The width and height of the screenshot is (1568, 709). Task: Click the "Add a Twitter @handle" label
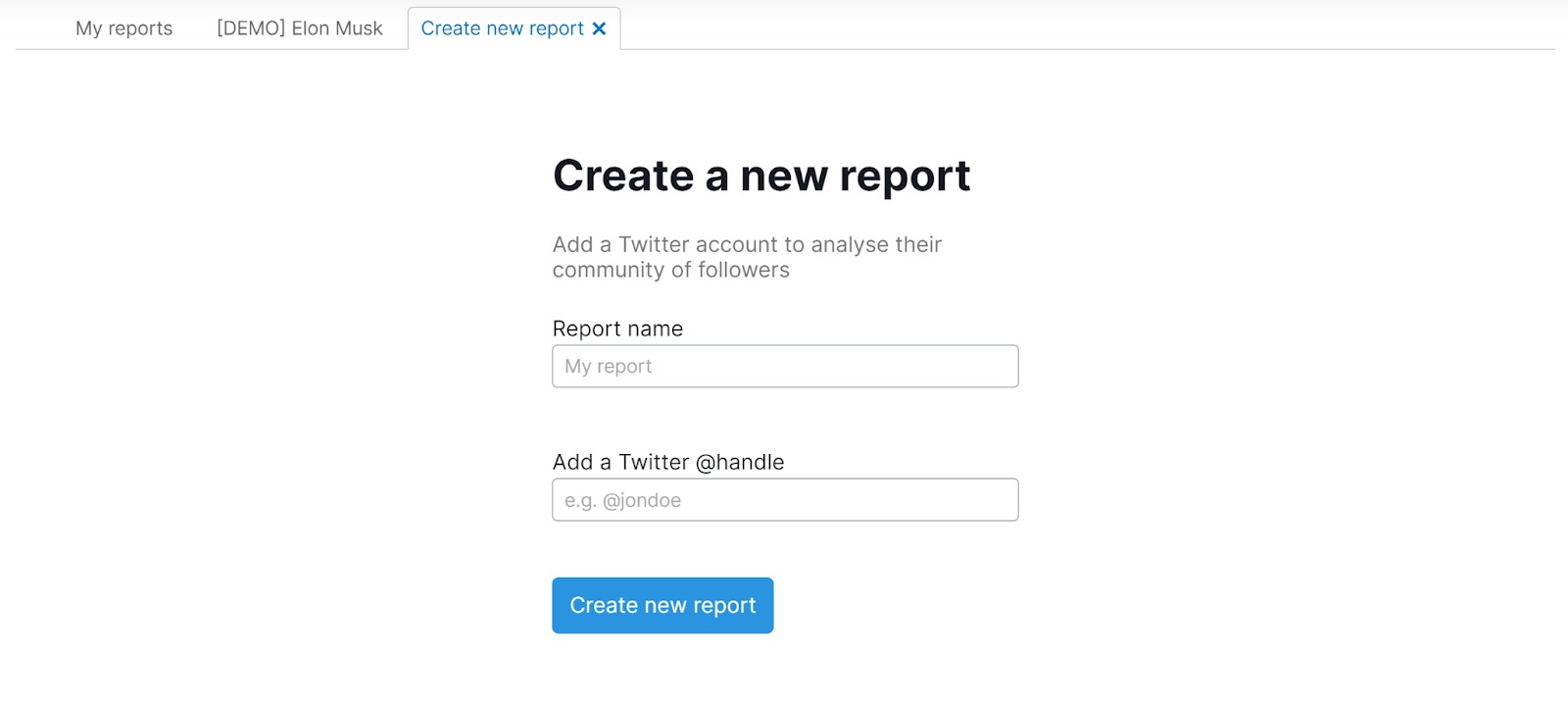(x=668, y=462)
